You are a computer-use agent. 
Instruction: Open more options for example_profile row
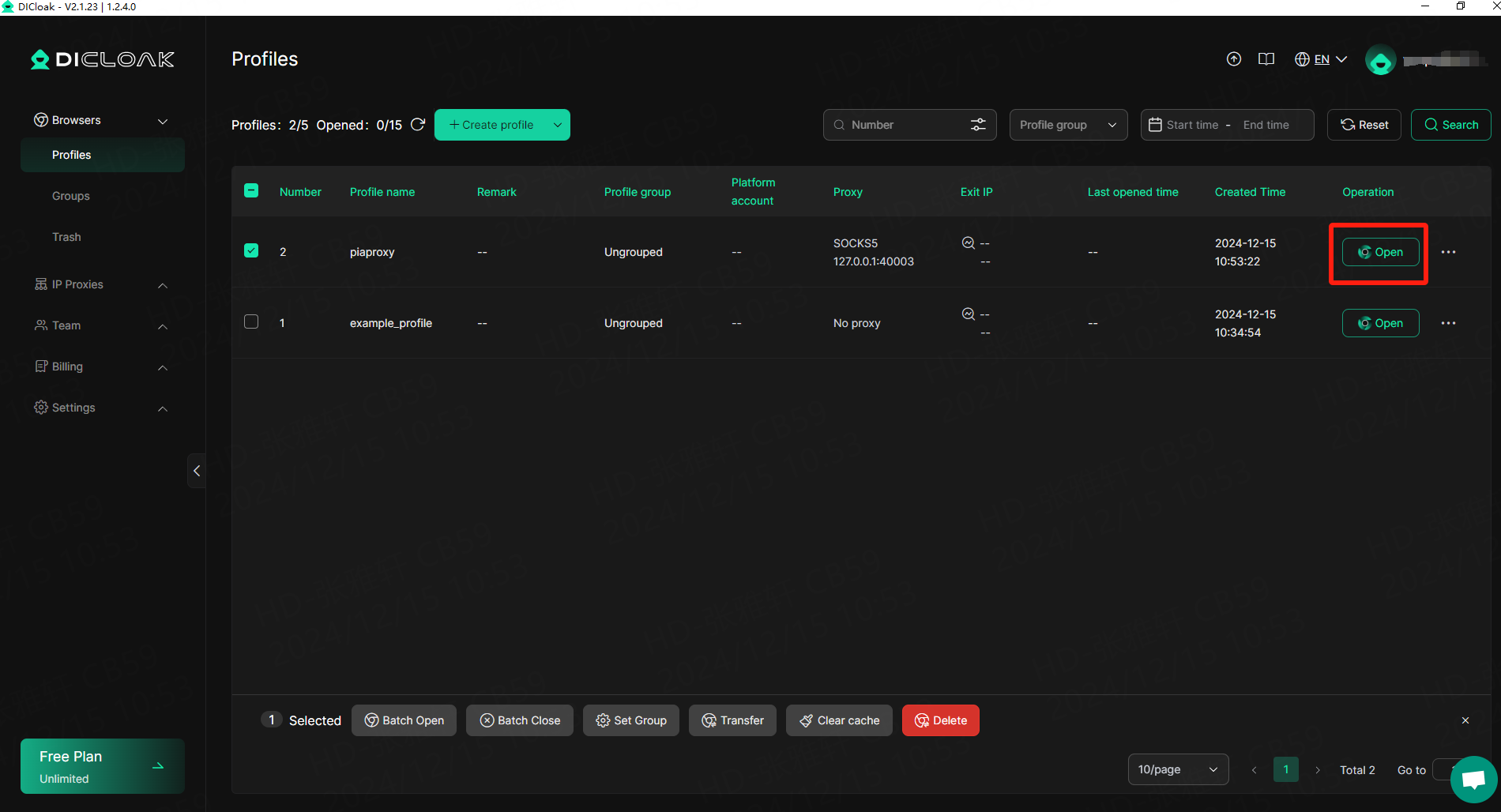tap(1447, 323)
